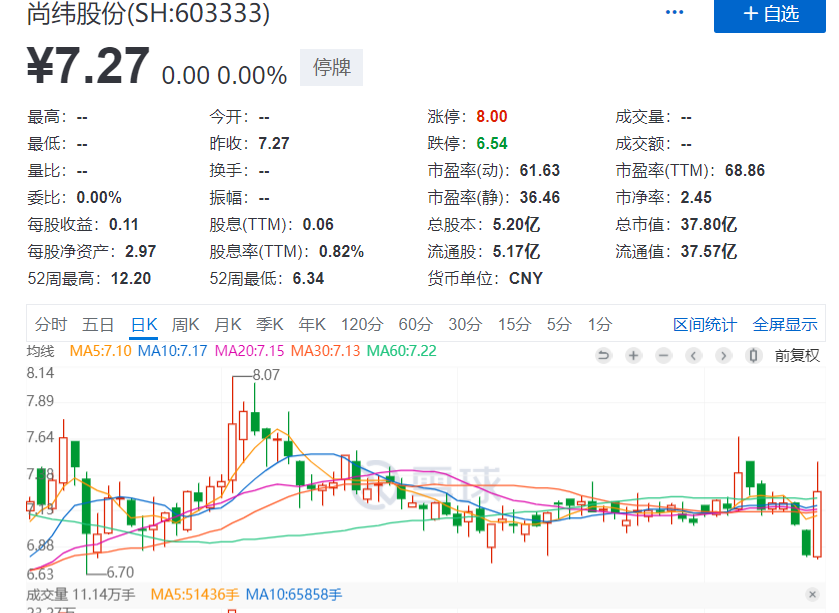Screen dimensions: 839x613
Task: Switch to the 分时 chart tab
Action: [x=51, y=324]
